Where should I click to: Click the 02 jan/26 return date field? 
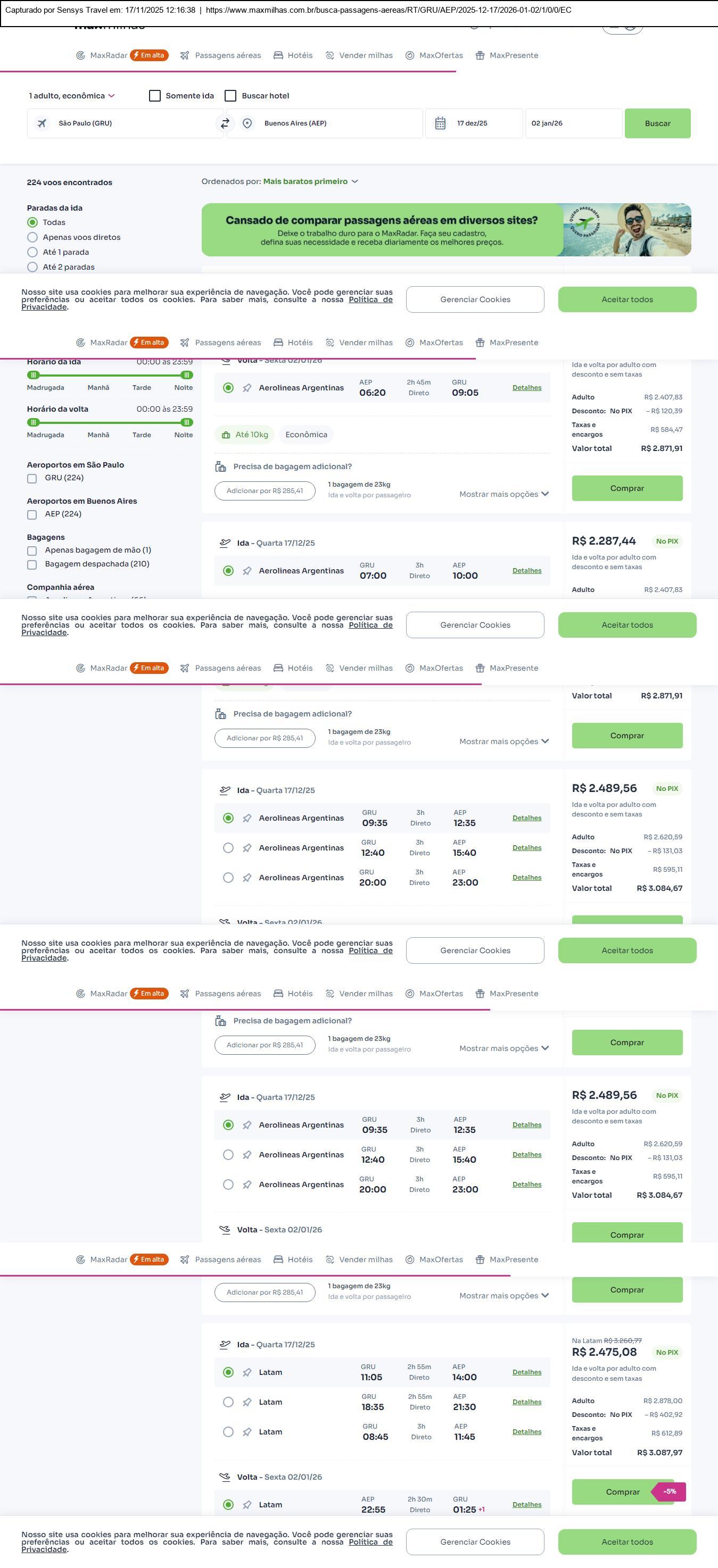[573, 123]
